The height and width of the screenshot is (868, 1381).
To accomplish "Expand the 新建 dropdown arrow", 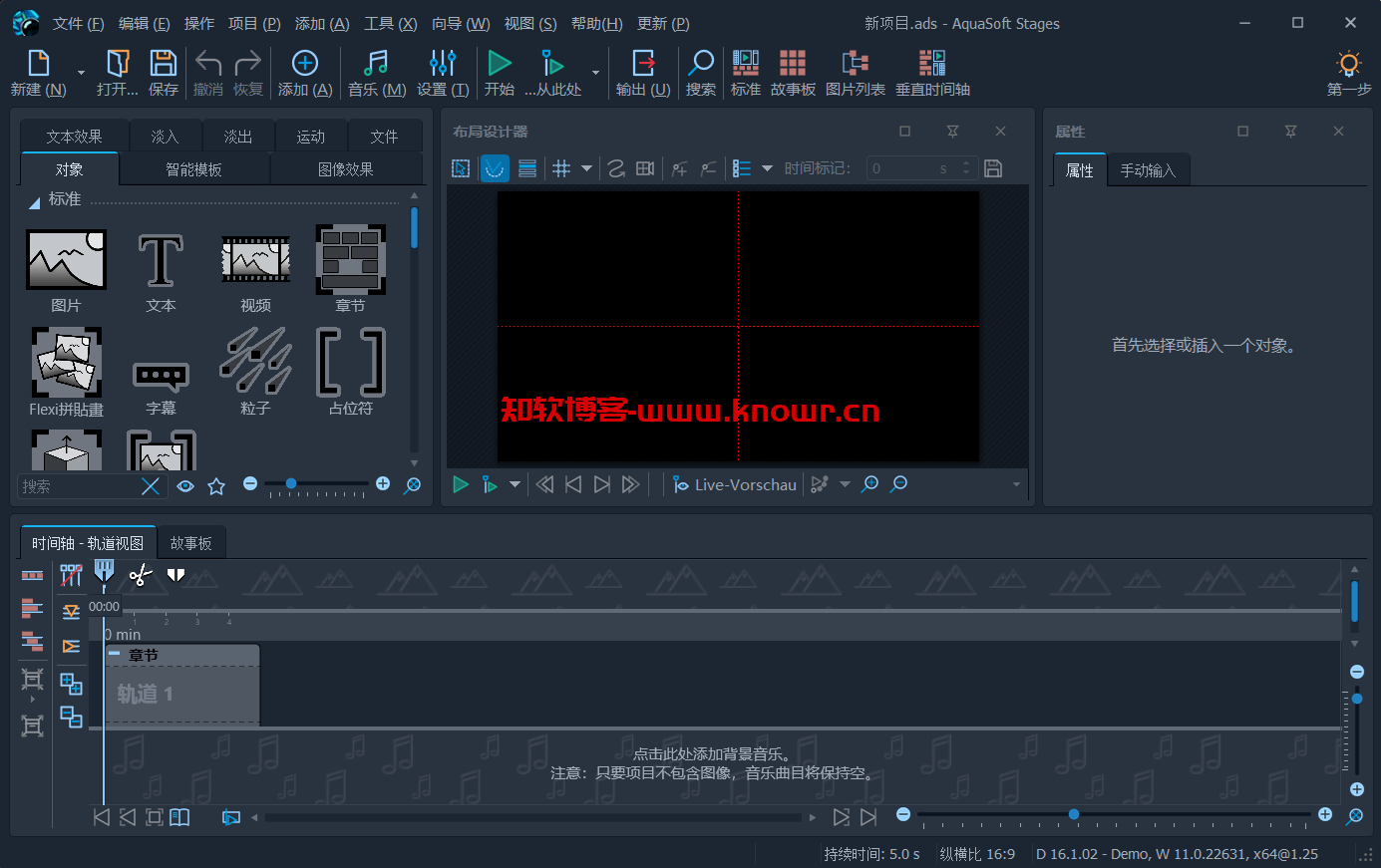I will click(81, 73).
